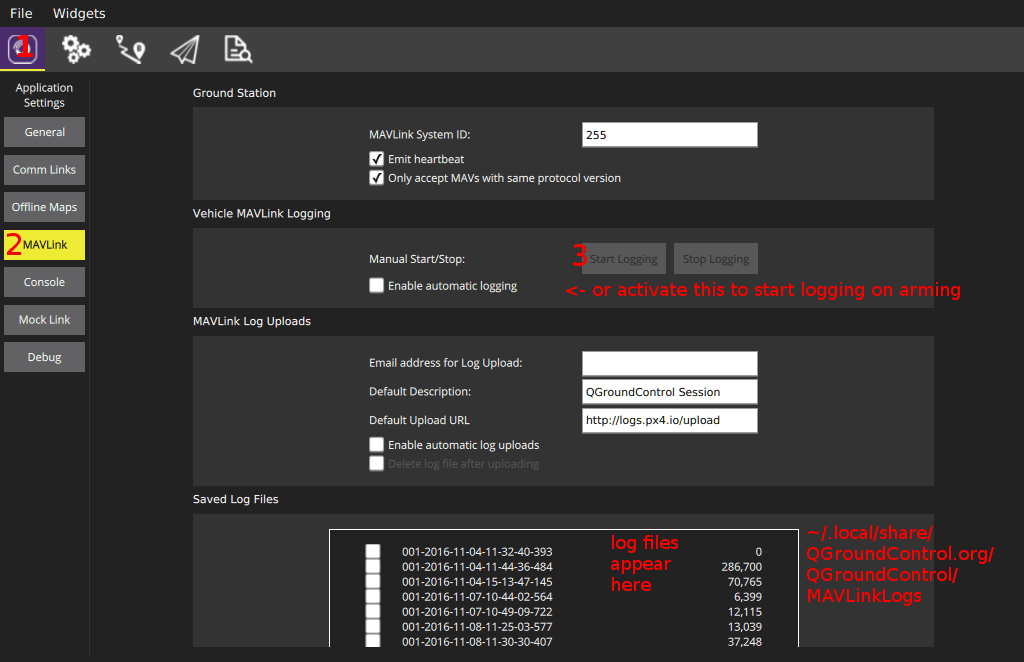Switch to the Plan view waypoint icon
The image size is (1024, 662).
tap(130, 48)
